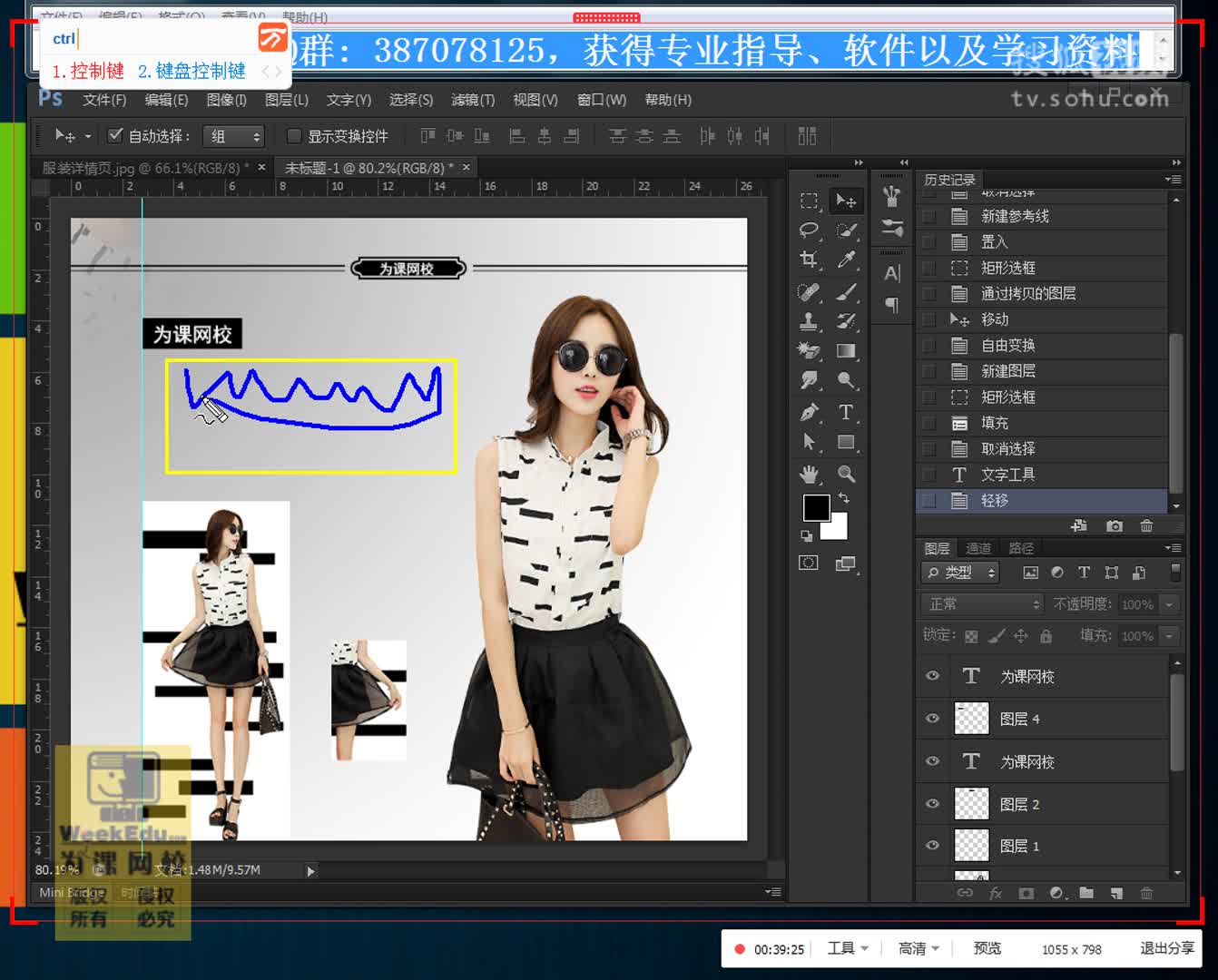Create a new layer in Layers panel
This screenshot has width=1218, height=980.
pyautogui.click(x=1116, y=893)
